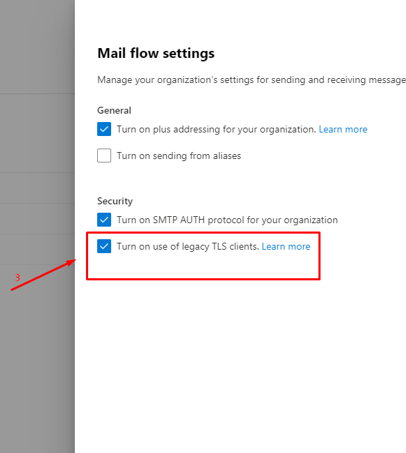Viewport: 406px width, 453px height.
Task: Click the 'Turn on plus addressing' label text
Action: pos(216,129)
